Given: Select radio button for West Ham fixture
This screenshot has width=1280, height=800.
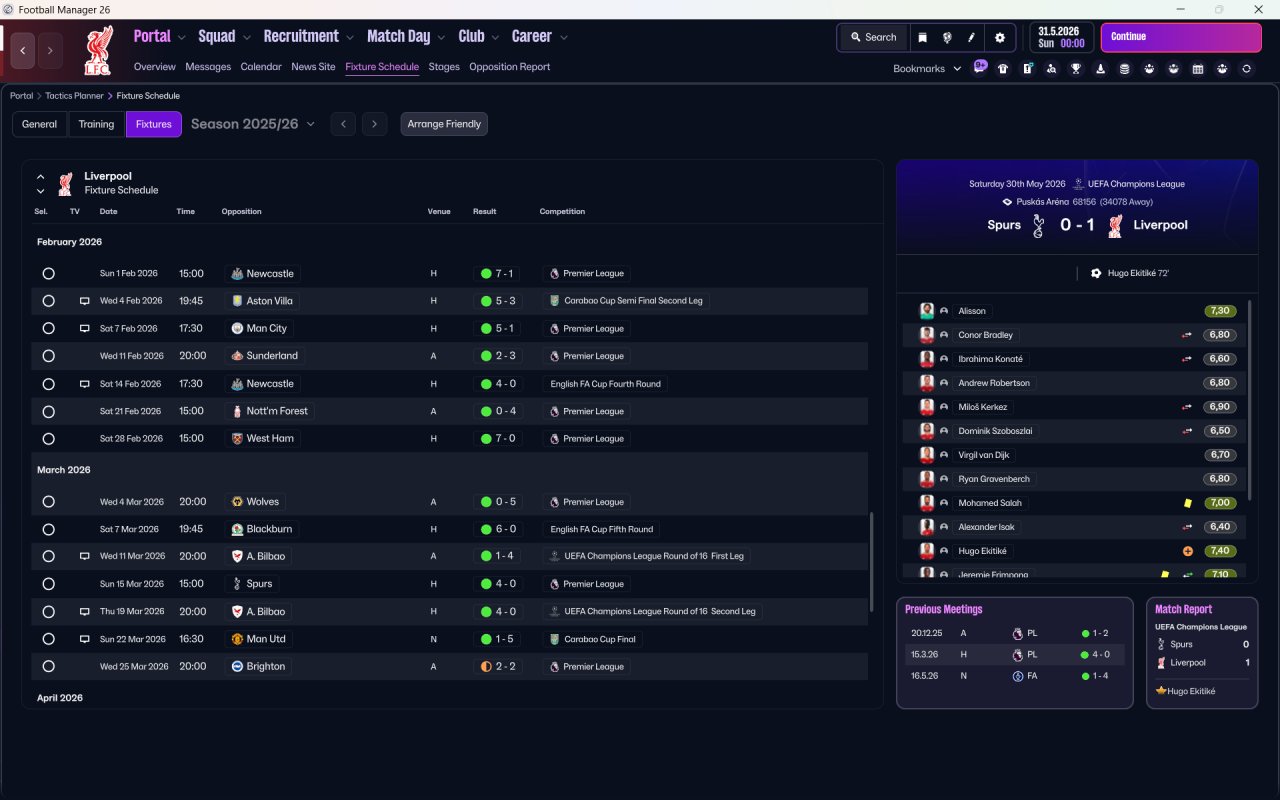Looking at the screenshot, I should click(48, 439).
